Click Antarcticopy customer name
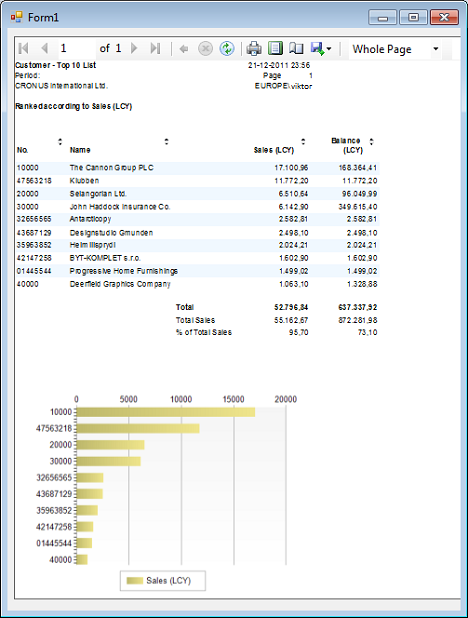468x618 pixels. click(x=90, y=219)
